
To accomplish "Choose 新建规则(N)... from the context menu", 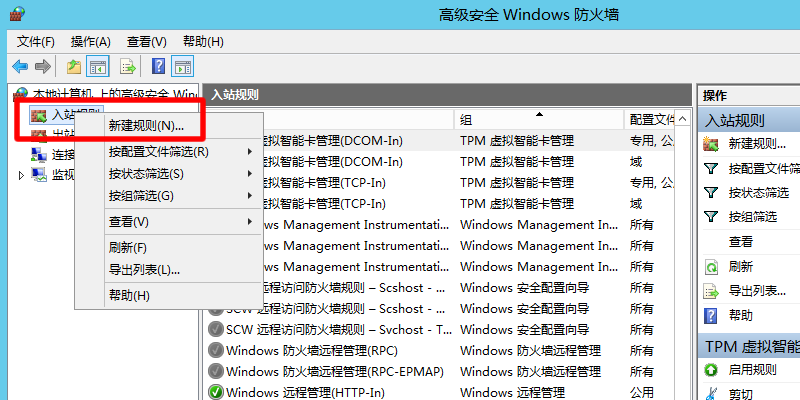I will [x=147, y=126].
